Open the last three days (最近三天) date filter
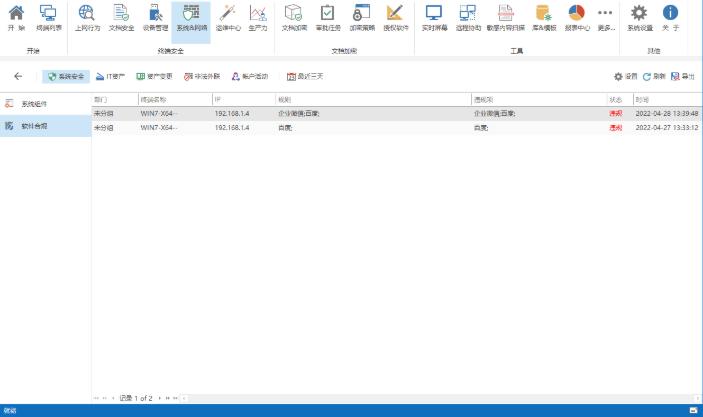Viewport: 703px width, 417px height. pos(305,76)
